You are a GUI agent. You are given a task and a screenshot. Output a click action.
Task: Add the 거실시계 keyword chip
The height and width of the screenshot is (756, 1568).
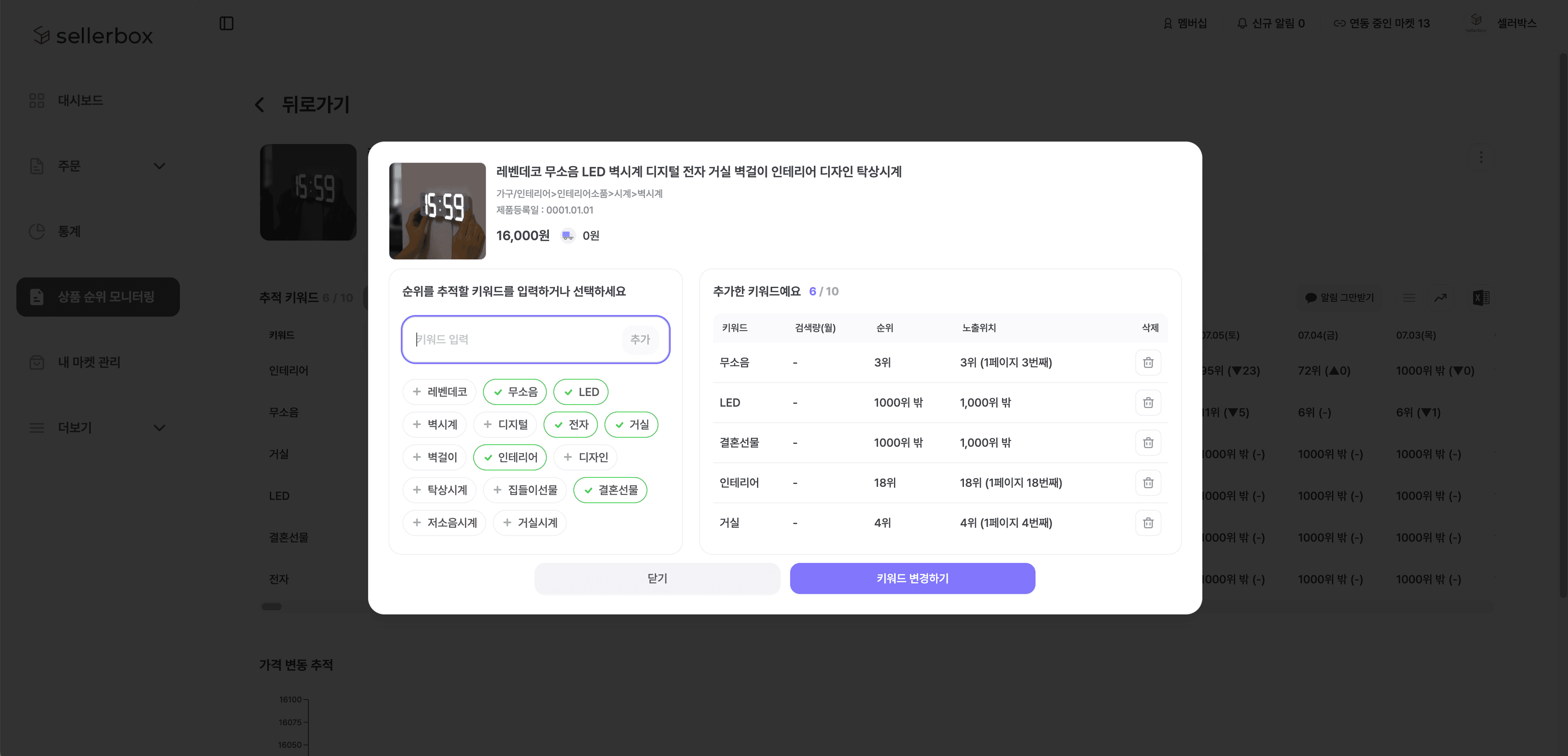pos(530,523)
